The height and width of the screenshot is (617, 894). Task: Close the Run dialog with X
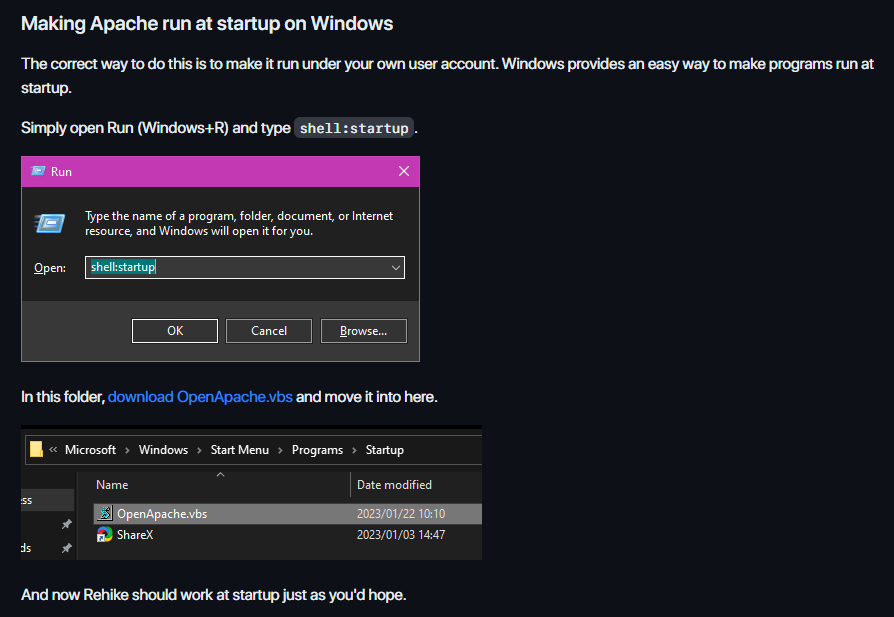pyautogui.click(x=404, y=171)
